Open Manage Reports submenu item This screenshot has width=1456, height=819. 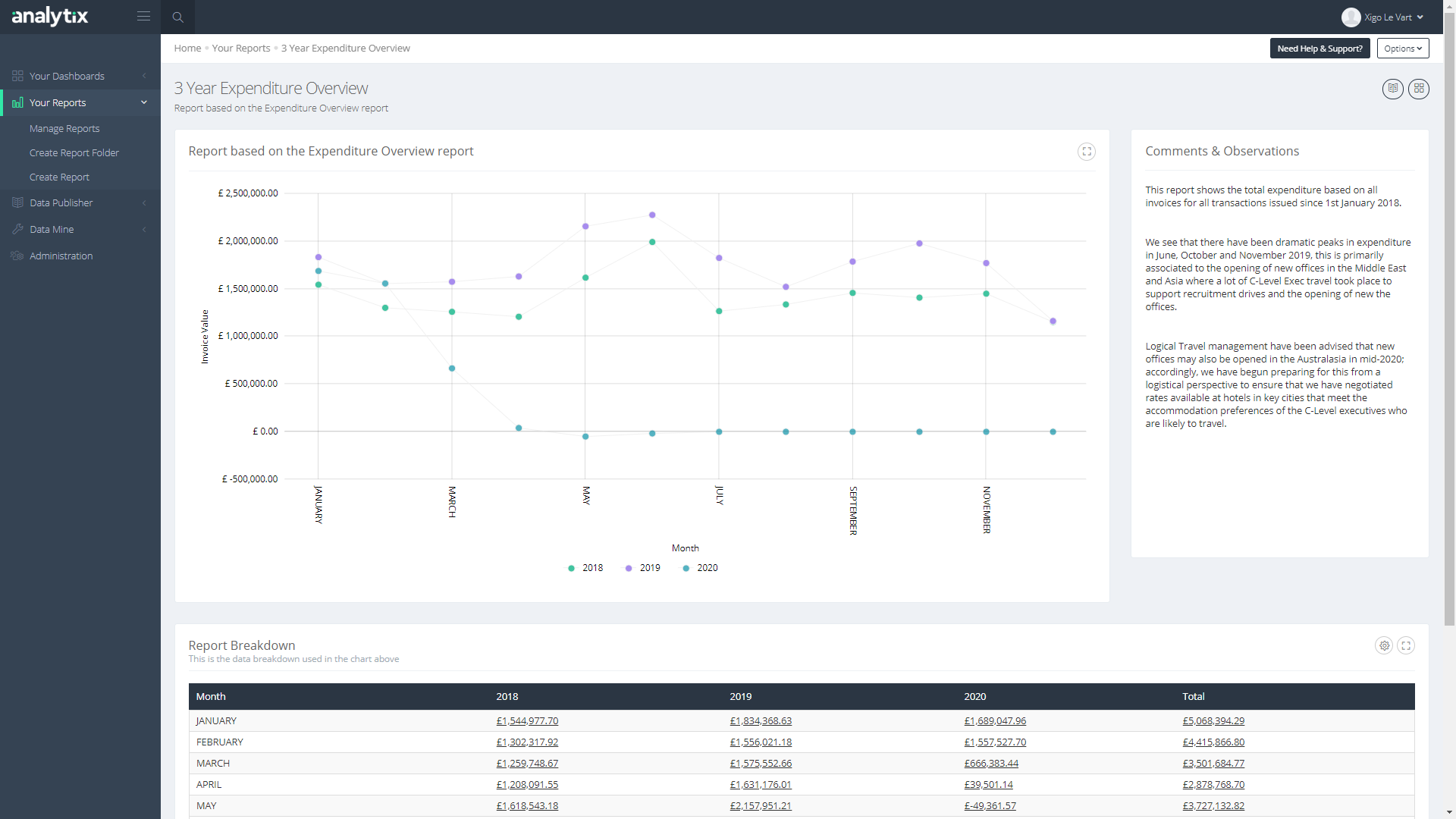(64, 129)
